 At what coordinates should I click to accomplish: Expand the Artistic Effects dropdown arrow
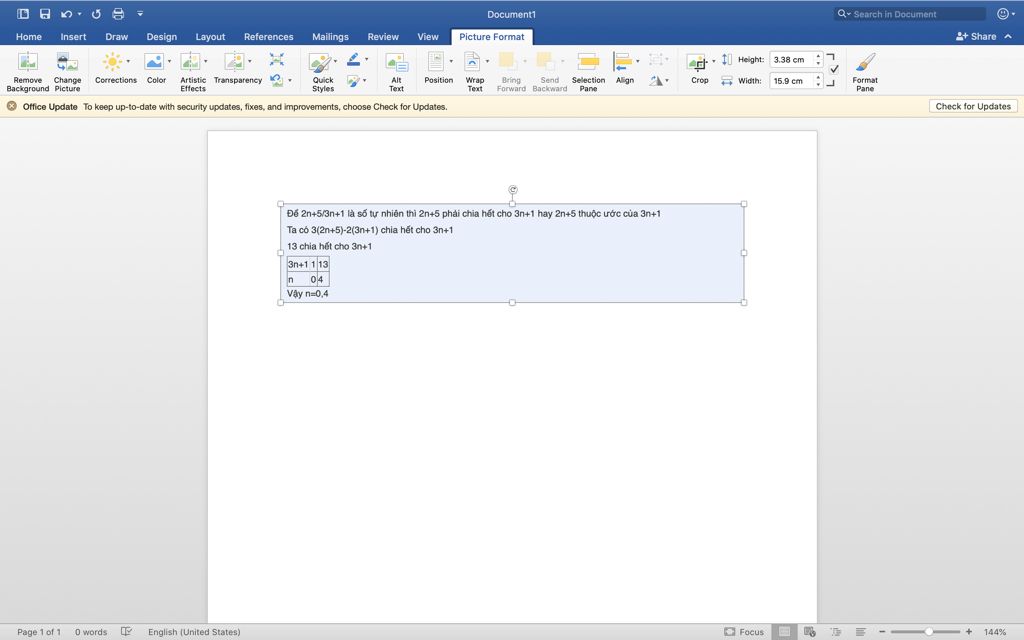click(206, 61)
